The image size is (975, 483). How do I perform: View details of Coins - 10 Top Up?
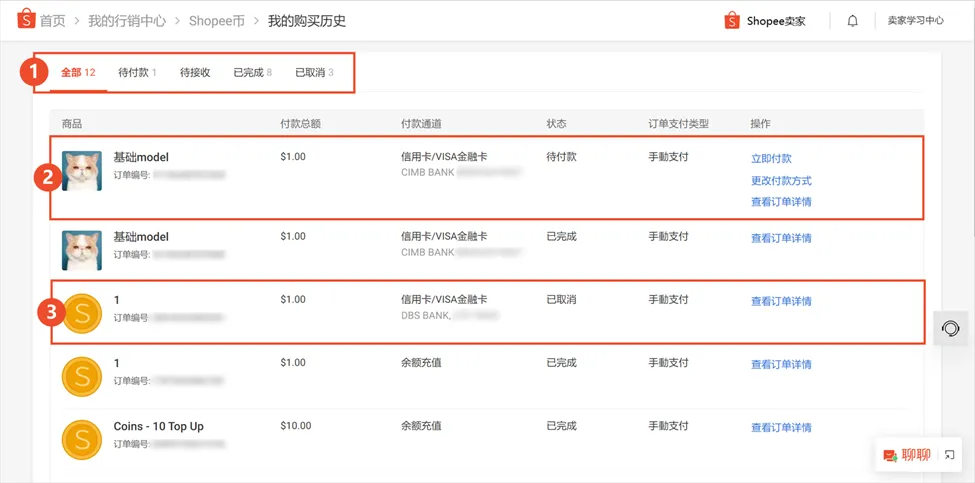click(x=781, y=427)
